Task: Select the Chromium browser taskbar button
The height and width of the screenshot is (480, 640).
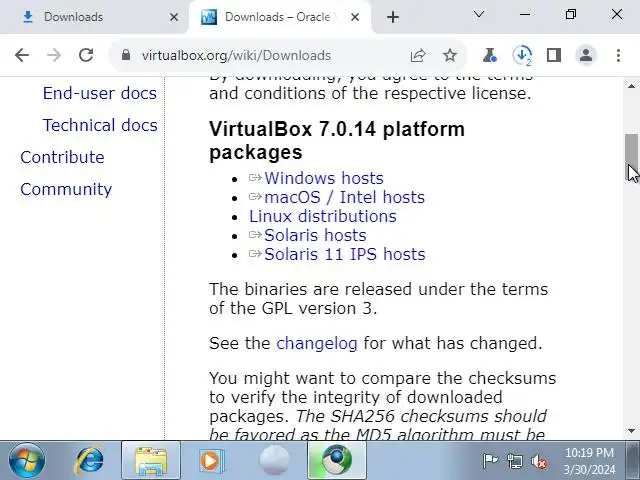Action: coord(337,460)
